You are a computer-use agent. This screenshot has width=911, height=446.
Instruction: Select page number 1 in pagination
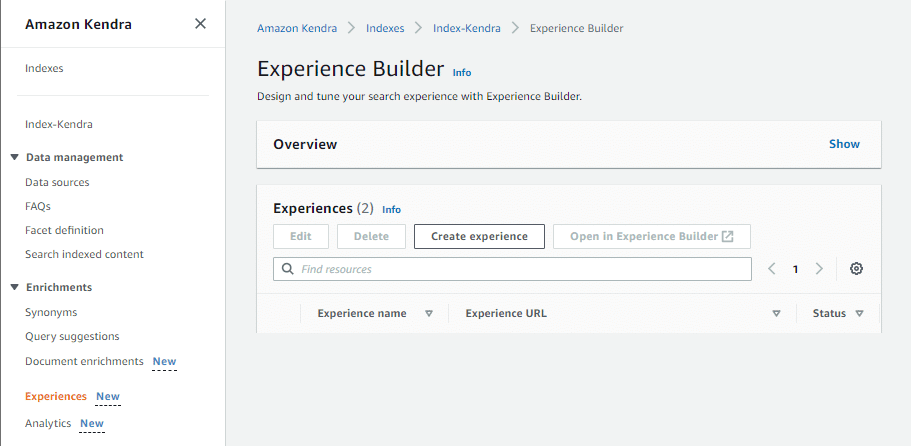[795, 269]
